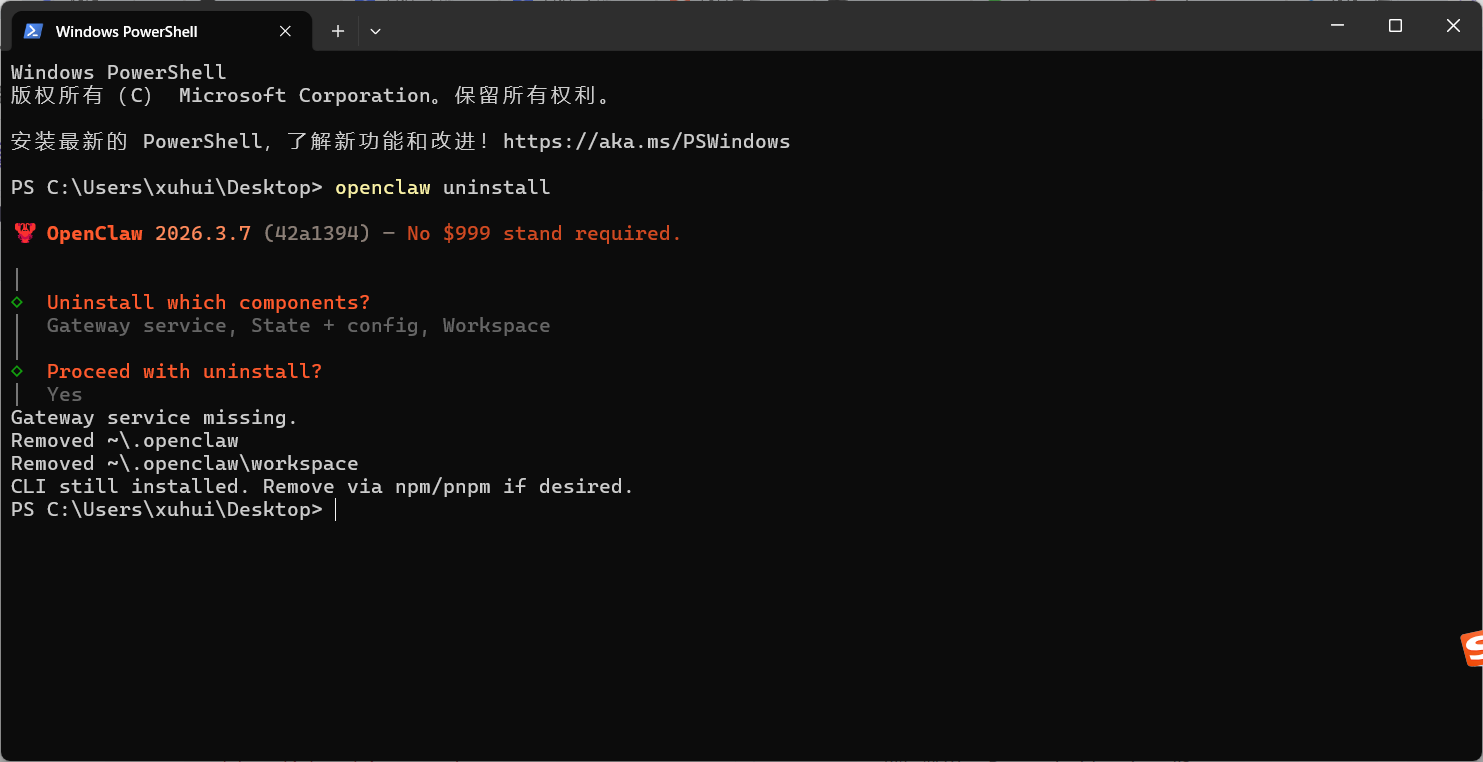Minimize the terminal window
Viewport: 1483px width, 762px height.
1337,26
